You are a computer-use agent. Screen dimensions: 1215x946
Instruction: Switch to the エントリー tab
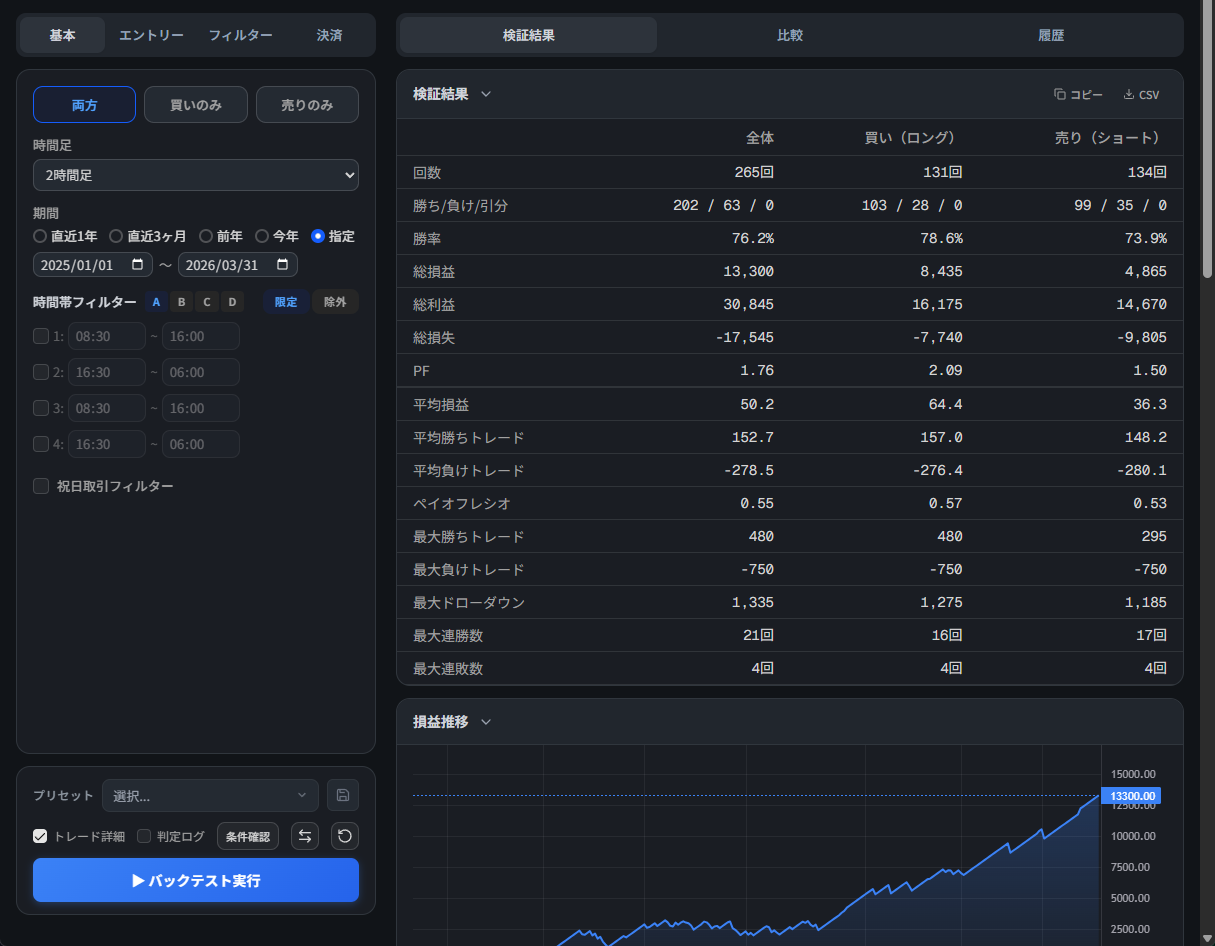(x=151, y=35)
